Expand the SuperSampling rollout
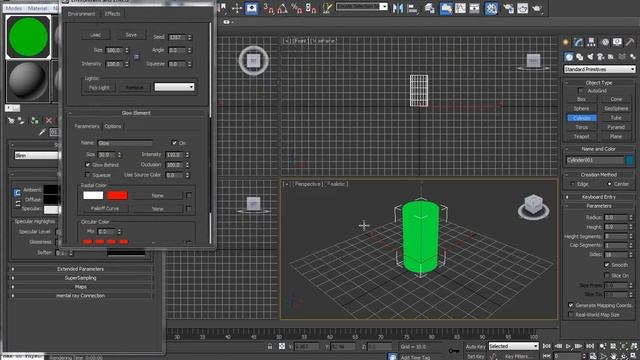The height and width of the screenshot is (360, 640). coord(80,278)
